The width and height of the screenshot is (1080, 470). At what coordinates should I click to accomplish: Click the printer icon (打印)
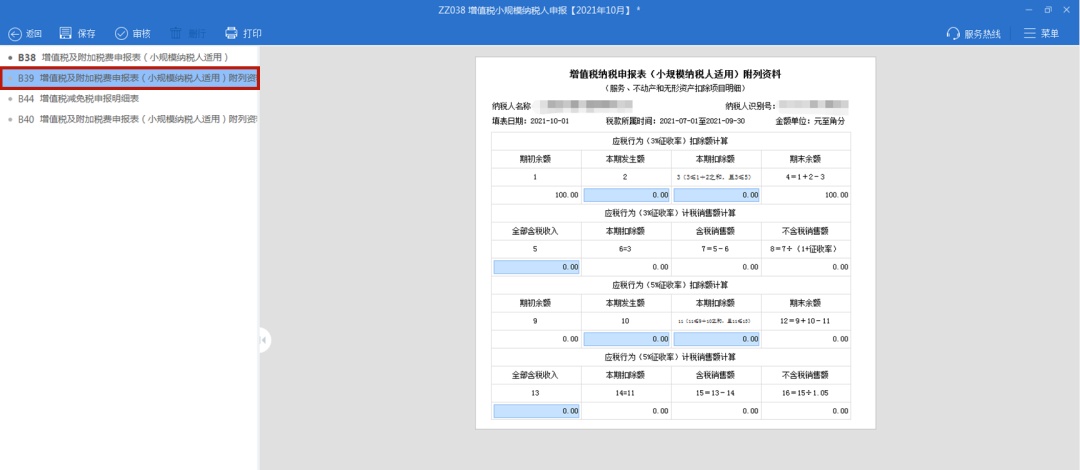point(231,33)
